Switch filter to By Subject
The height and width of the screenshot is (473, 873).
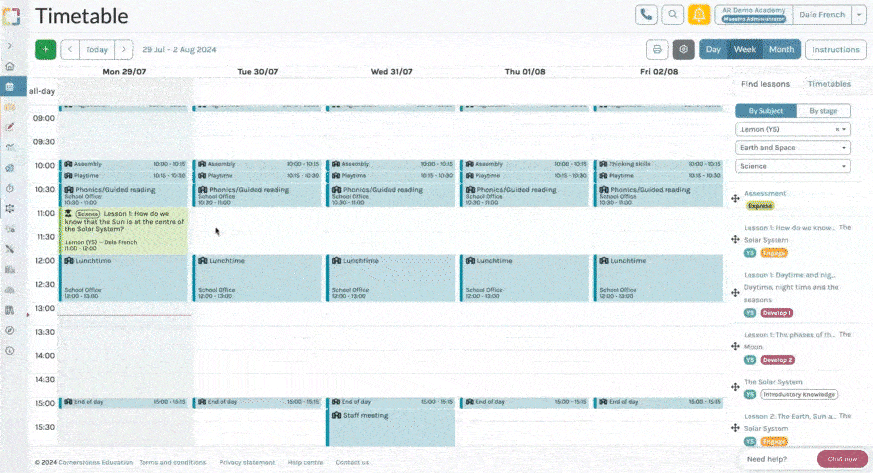coord(766,111)
